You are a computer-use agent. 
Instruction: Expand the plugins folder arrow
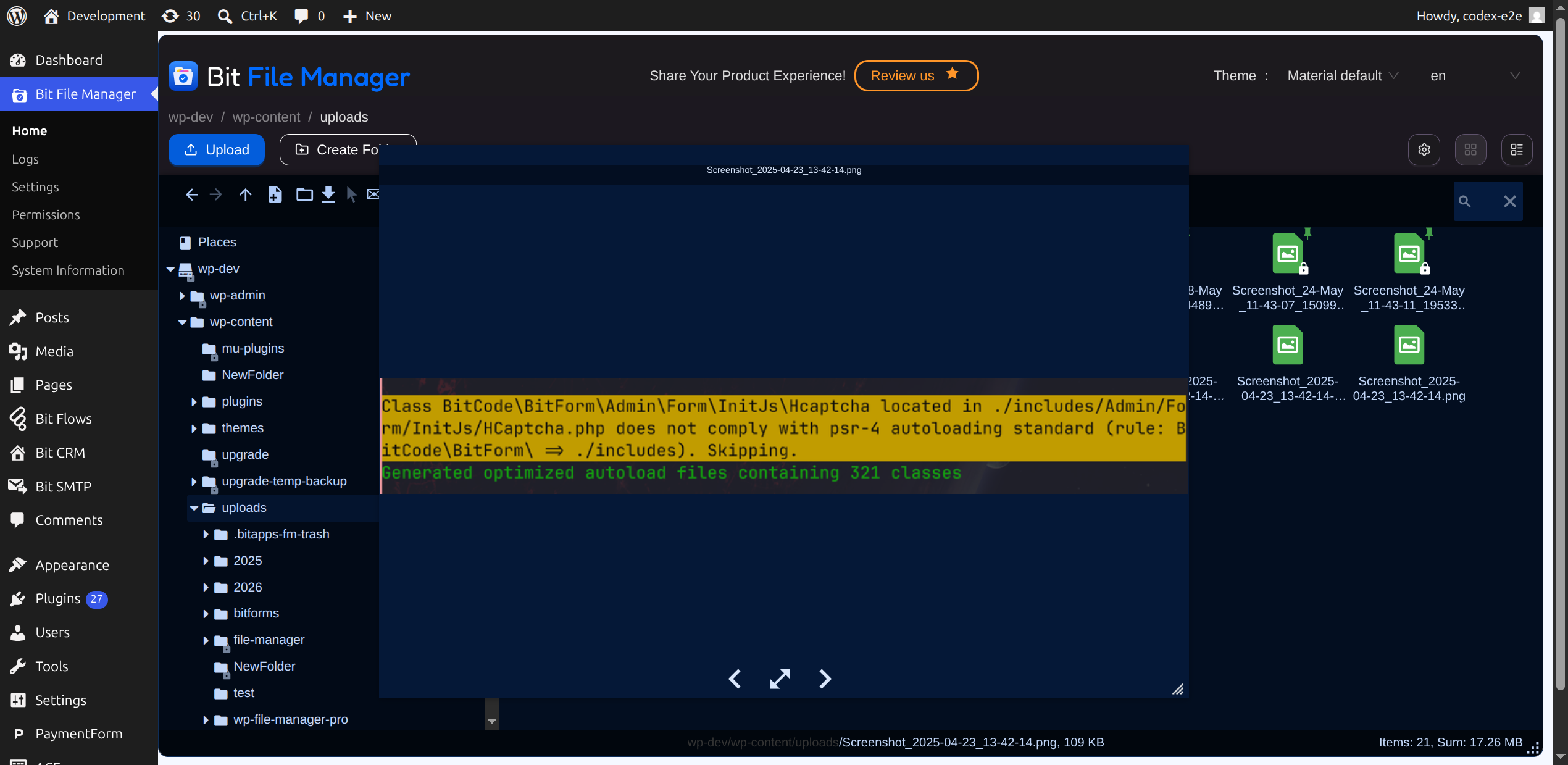(x=194, y=402)
